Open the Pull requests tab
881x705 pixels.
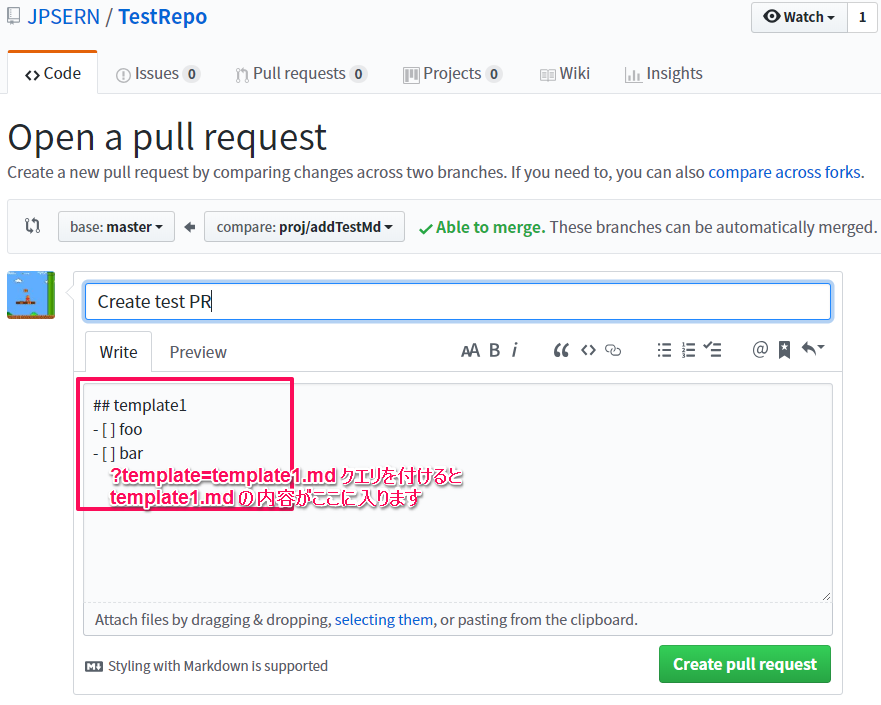coord(301,74)
